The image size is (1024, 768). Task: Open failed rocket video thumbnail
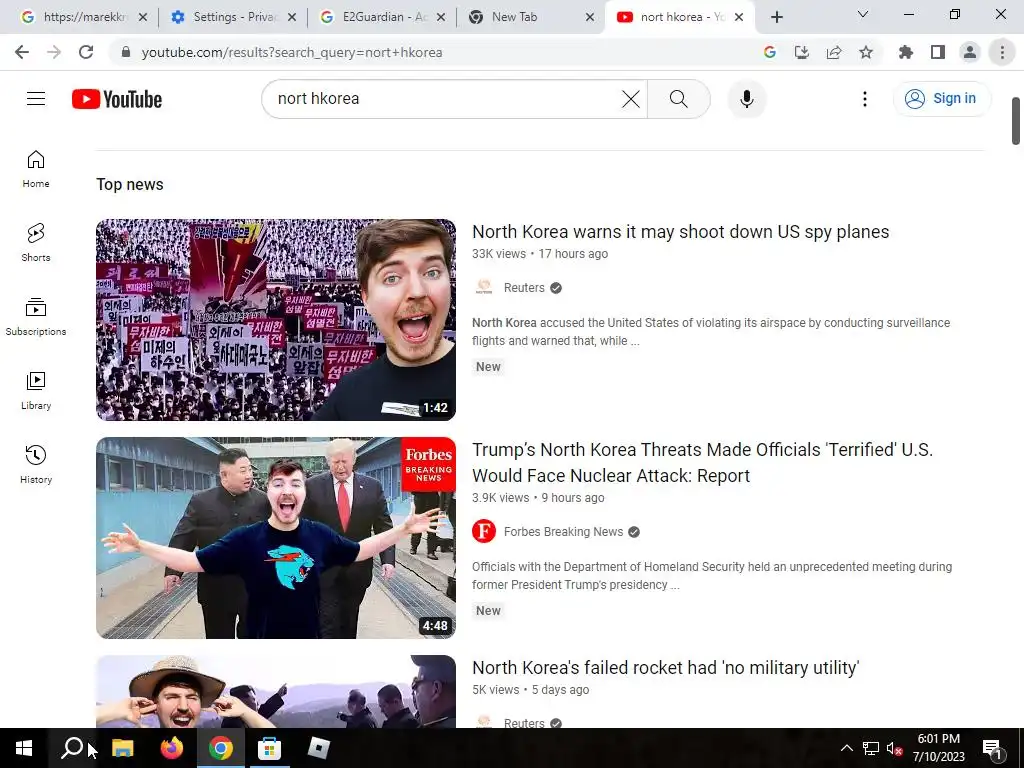(x=276, y=691)
